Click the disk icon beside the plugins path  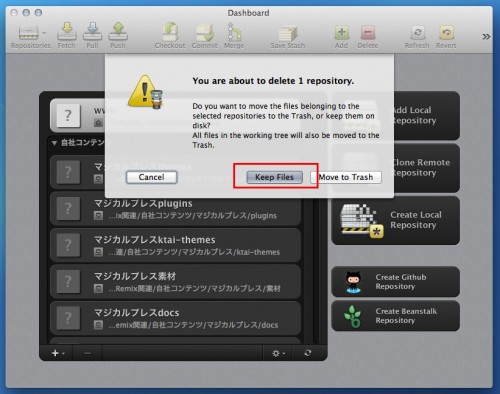98,216
